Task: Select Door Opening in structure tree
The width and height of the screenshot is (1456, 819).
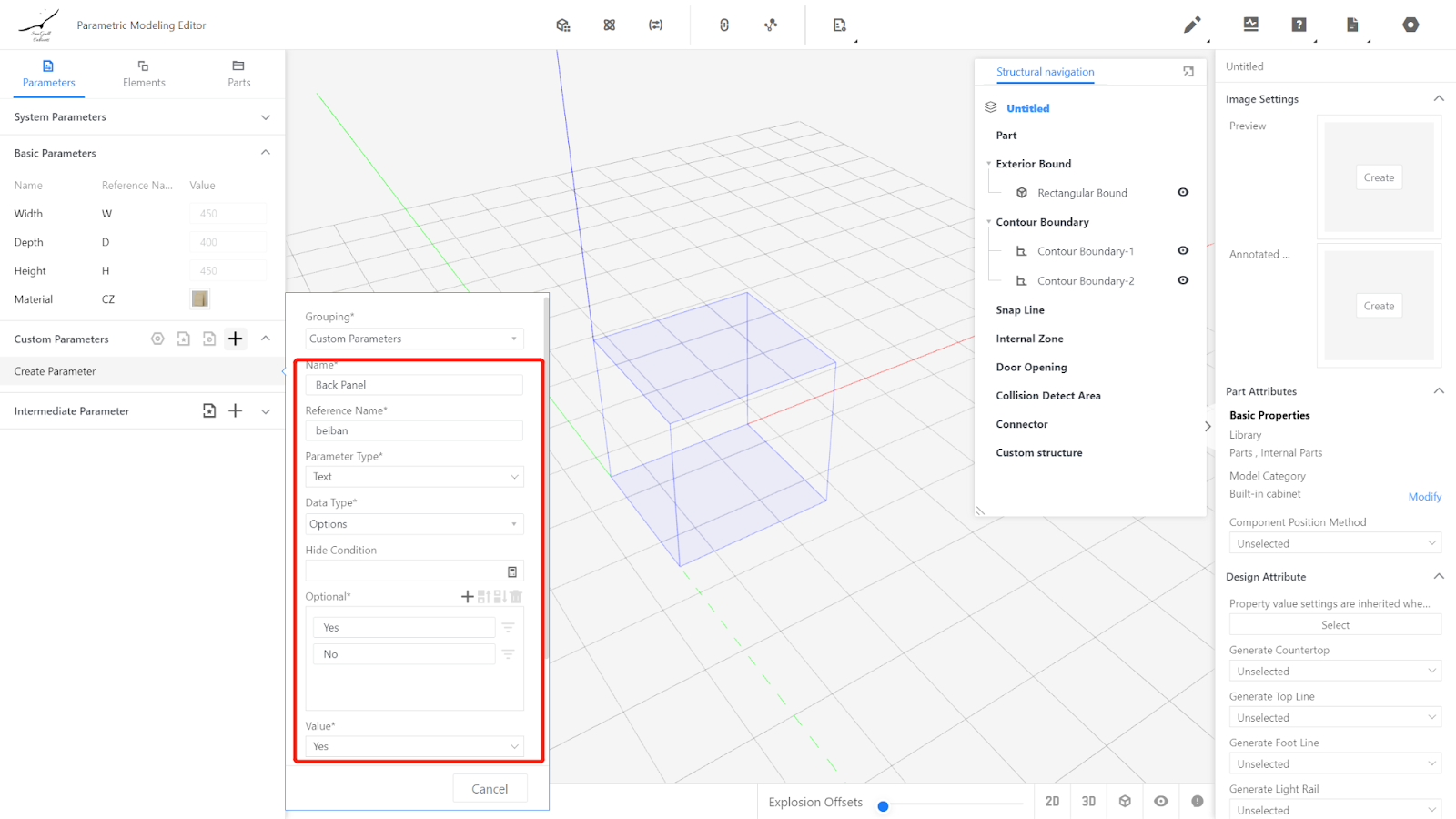Action: pos(1031,368)
